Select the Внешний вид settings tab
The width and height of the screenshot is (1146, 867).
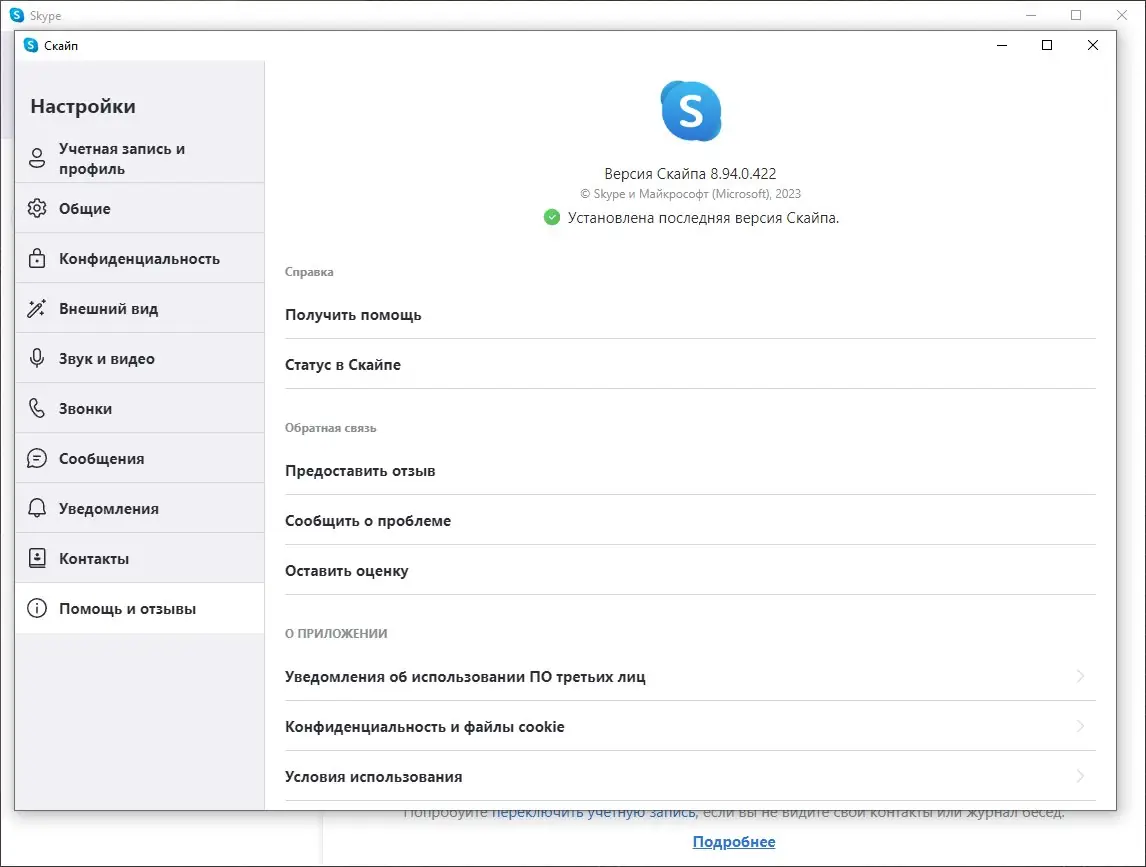tap(140, 308)
